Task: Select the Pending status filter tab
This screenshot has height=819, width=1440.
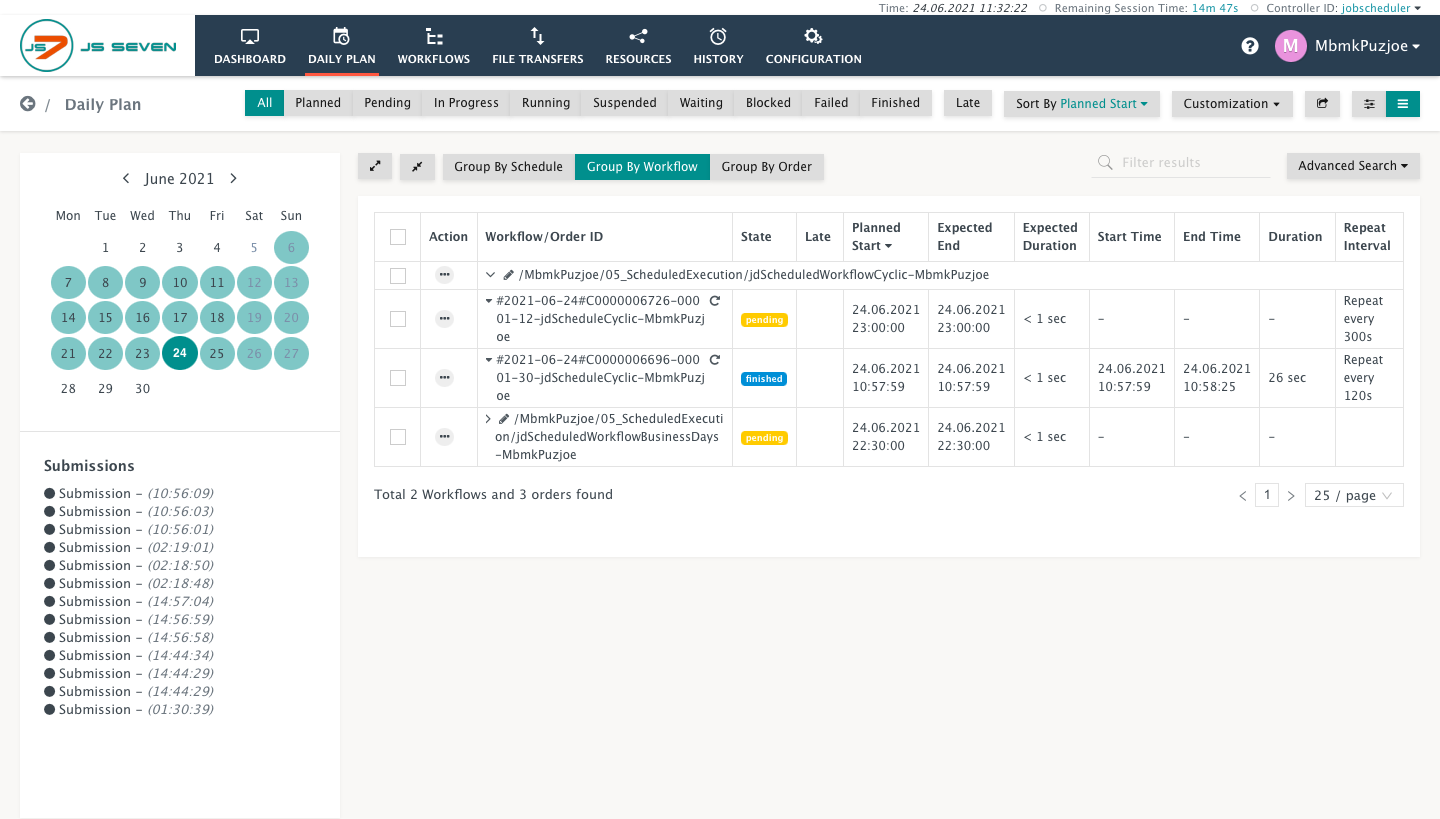Action: pos(387,103)
